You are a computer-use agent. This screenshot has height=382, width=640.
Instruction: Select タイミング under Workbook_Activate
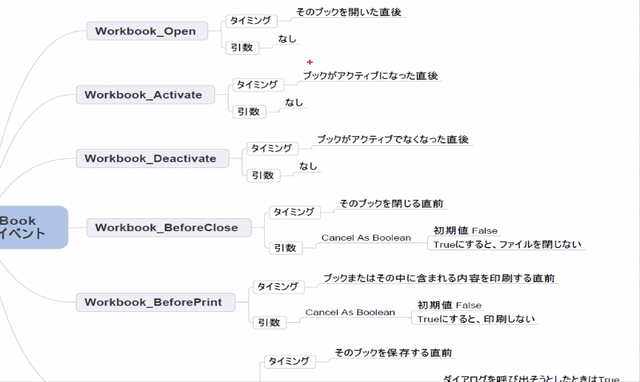258,85
